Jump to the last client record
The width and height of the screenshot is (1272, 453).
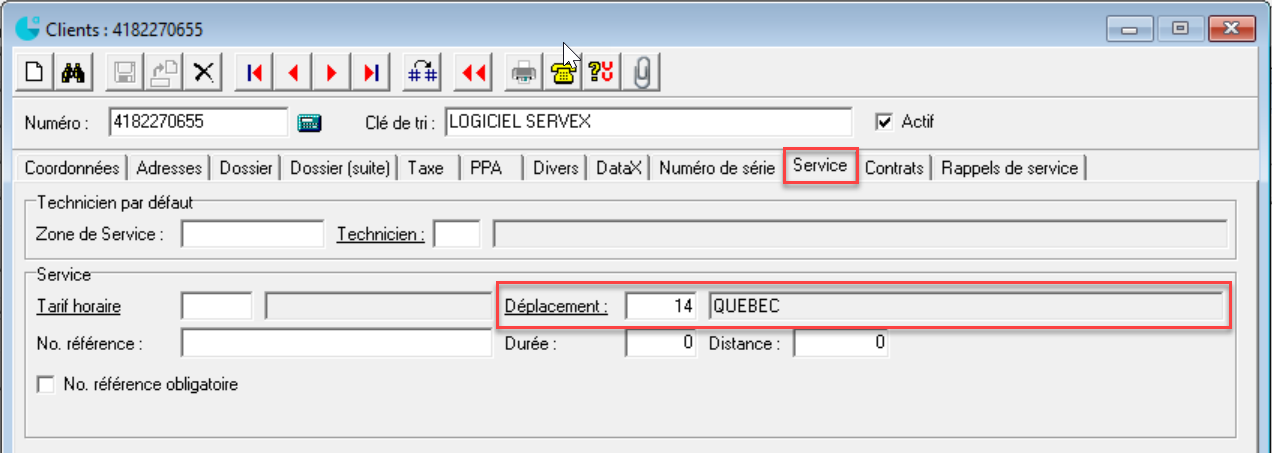[x=371, y=72]
